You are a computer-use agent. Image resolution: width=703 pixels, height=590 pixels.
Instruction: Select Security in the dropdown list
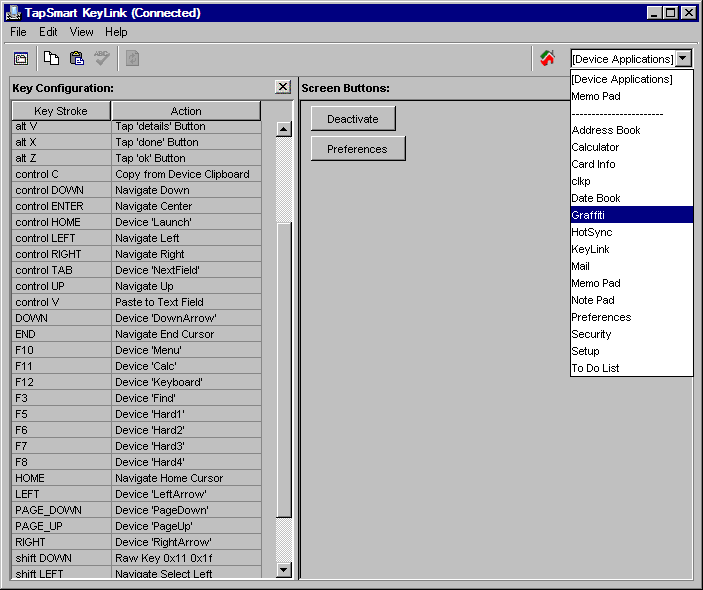(632, 334)
